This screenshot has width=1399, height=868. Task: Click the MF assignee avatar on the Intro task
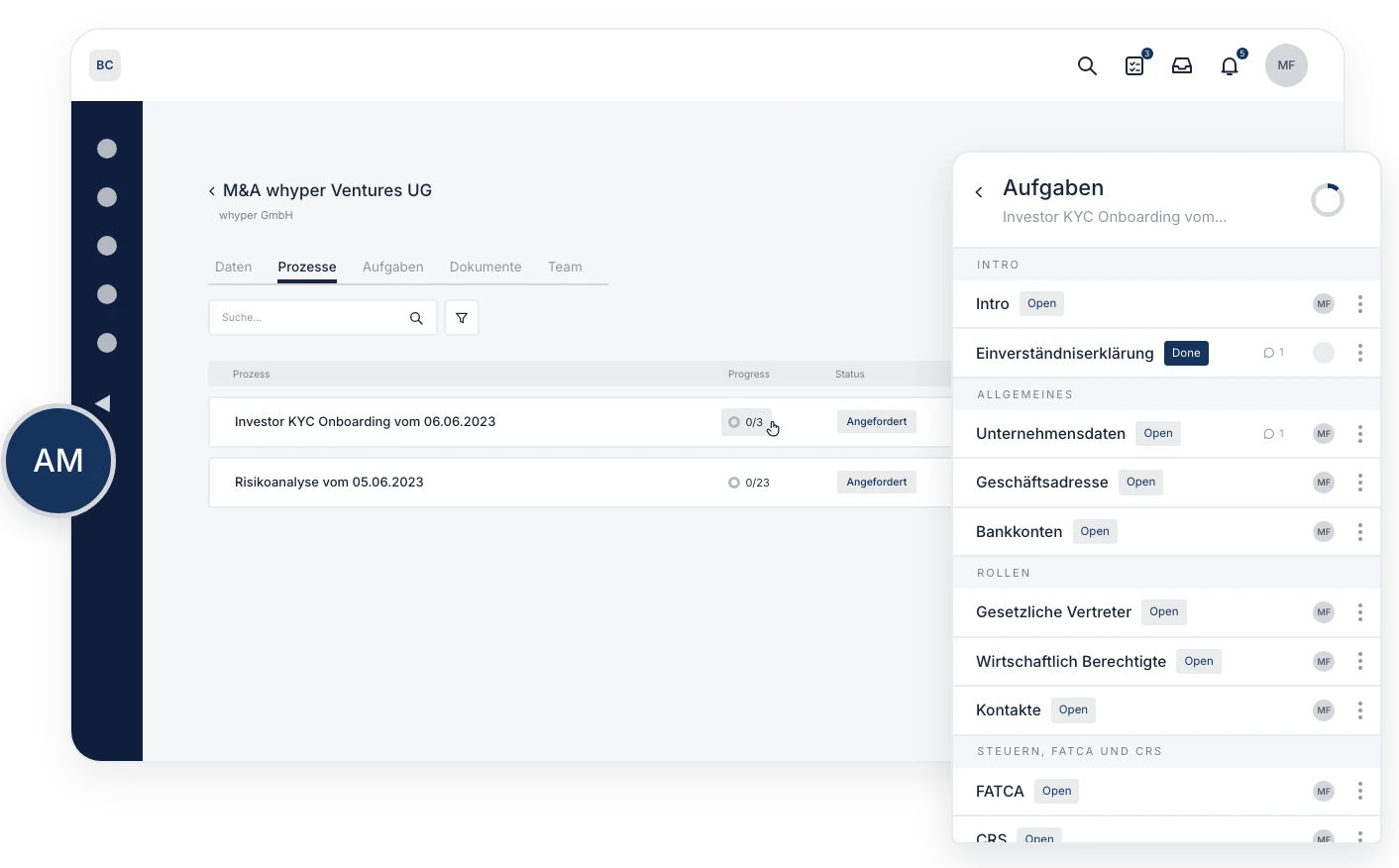[1324, 304]
